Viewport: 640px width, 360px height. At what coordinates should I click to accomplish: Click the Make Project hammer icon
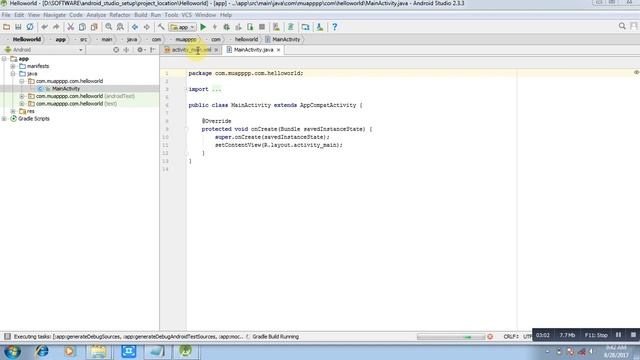coord(161,27)
